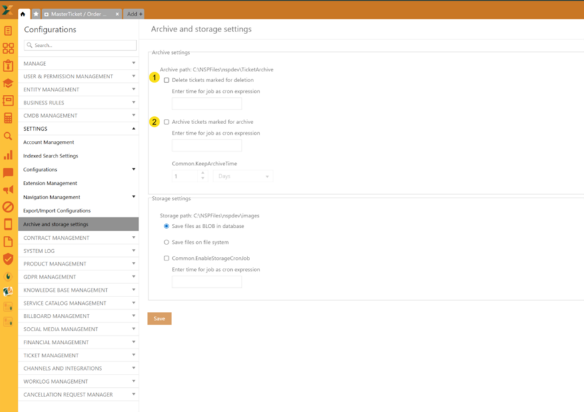This screenshot has height=412, width=584.
Task: Click the graduation cap sidebar icon
Action: [8, 83]
